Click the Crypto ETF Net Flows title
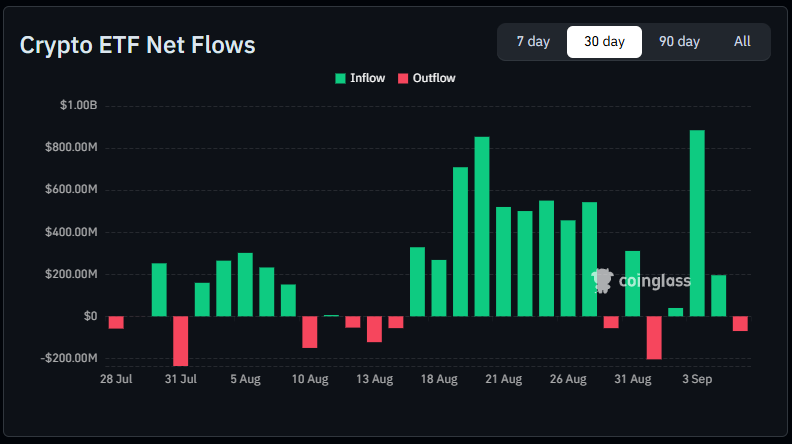 pyautogui.click(x=137, y=45)
